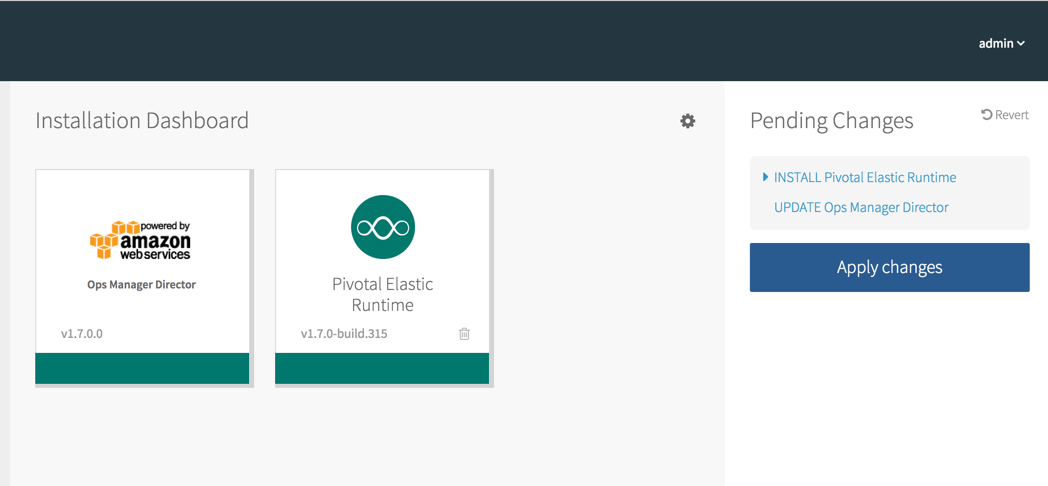Select the Ops Manager Director tile label
Screen dimensions: 1048x486
141,285
